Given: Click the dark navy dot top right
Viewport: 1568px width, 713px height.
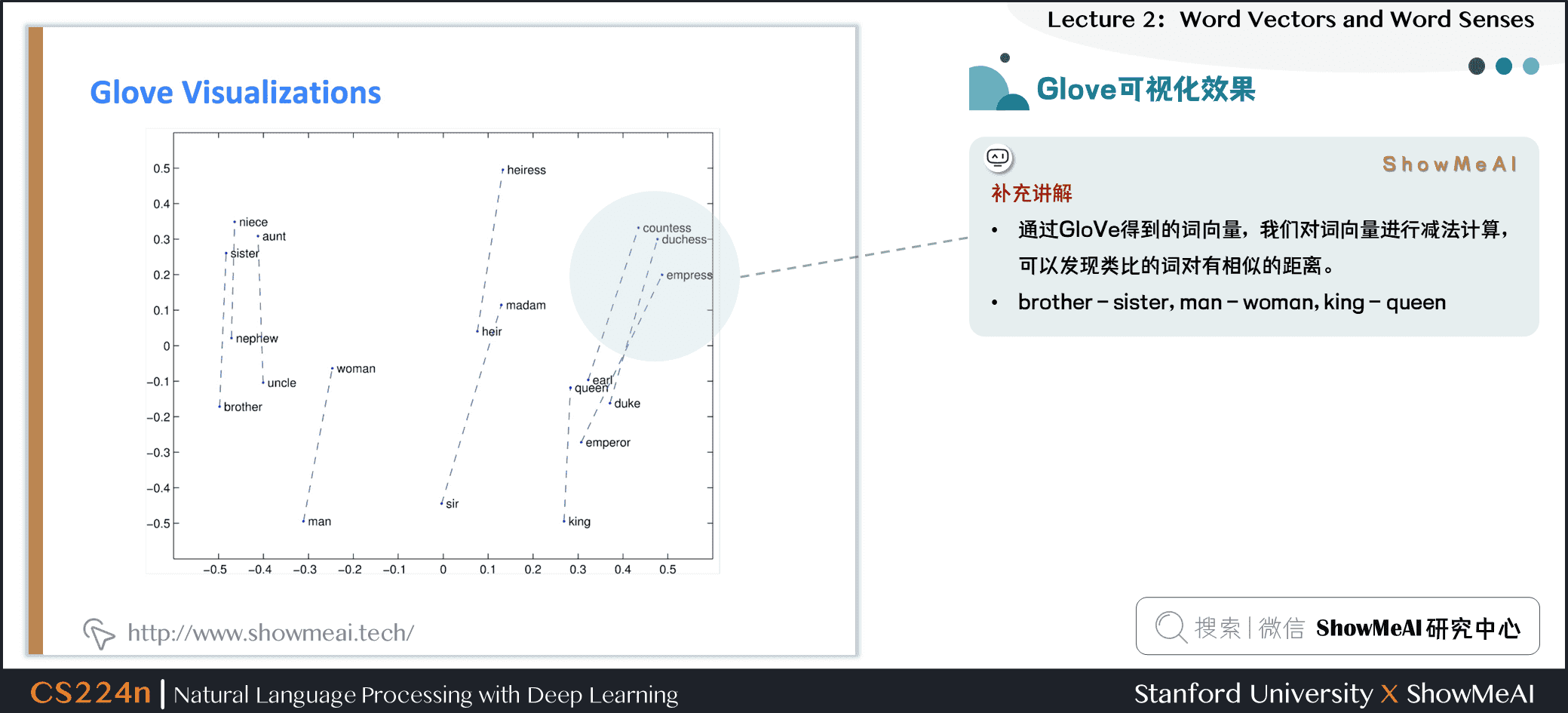Looking at the screenshot, I should tap(1477, 66).
